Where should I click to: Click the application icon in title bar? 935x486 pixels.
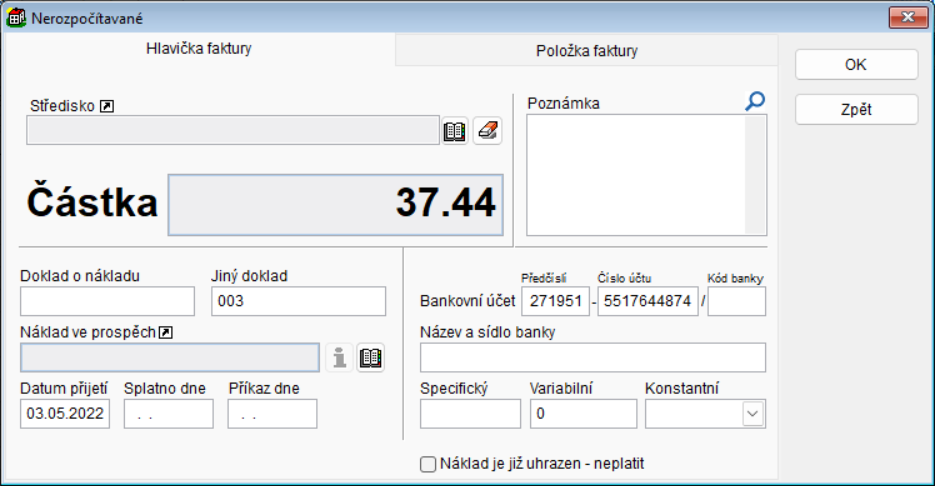16,17
